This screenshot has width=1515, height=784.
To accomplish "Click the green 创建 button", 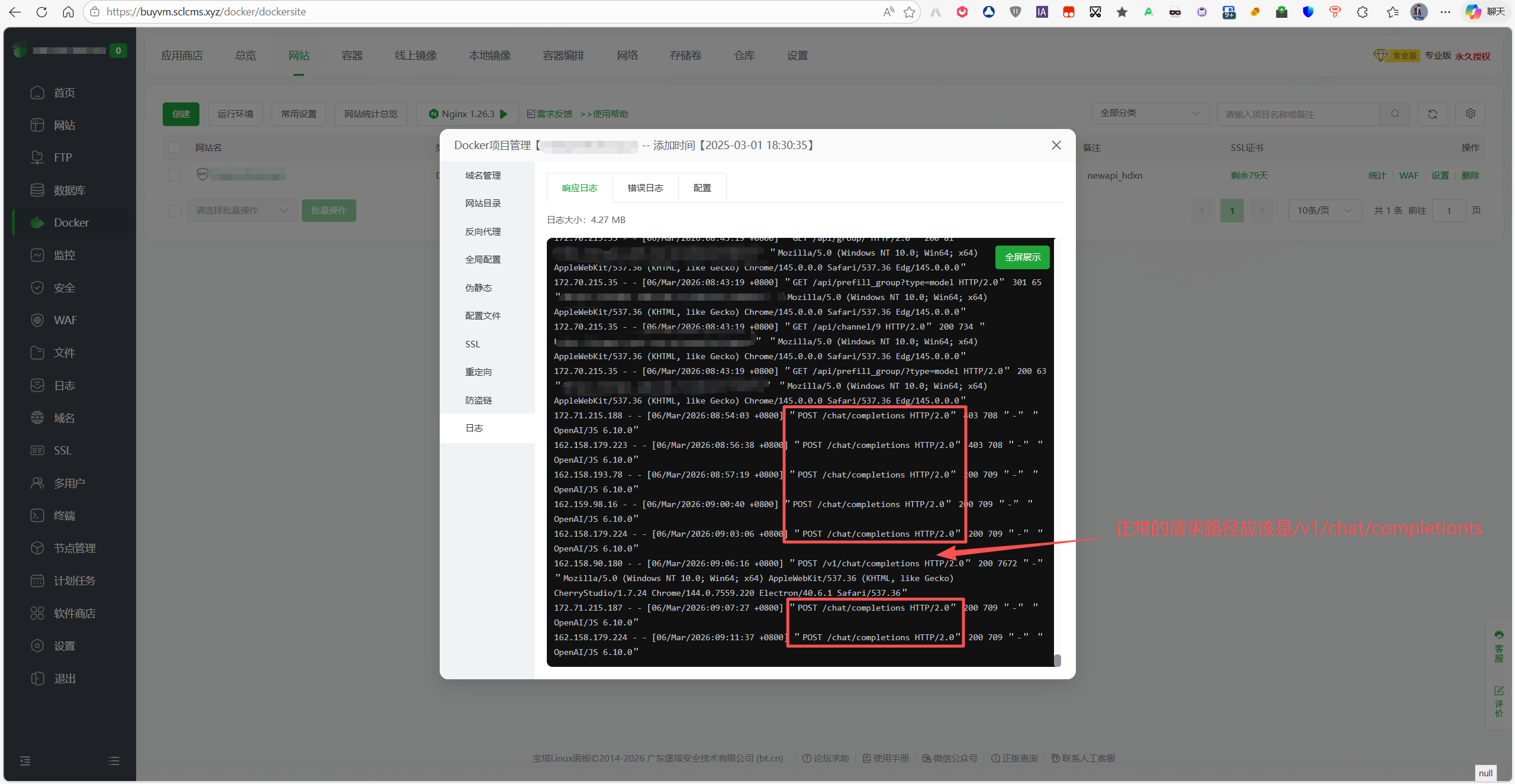I will point(181,114).
